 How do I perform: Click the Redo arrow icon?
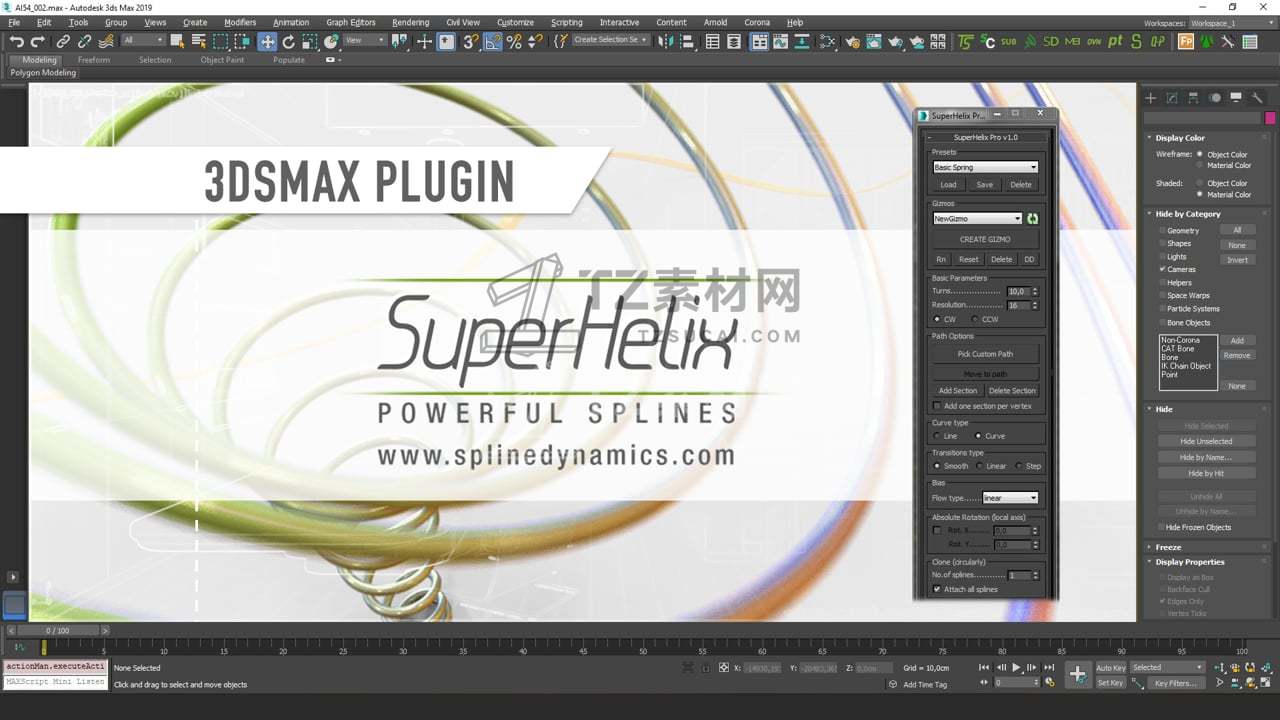pos(38,41)
